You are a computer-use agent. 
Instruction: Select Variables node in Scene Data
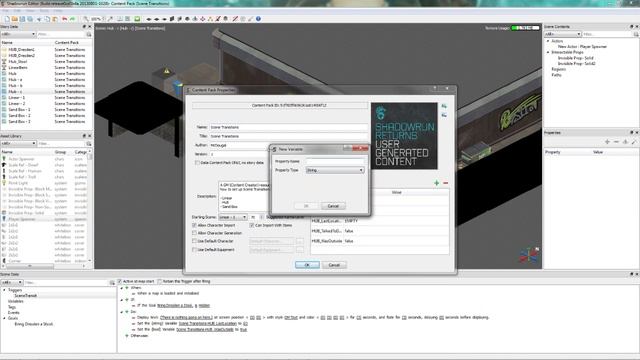[16, 301]
